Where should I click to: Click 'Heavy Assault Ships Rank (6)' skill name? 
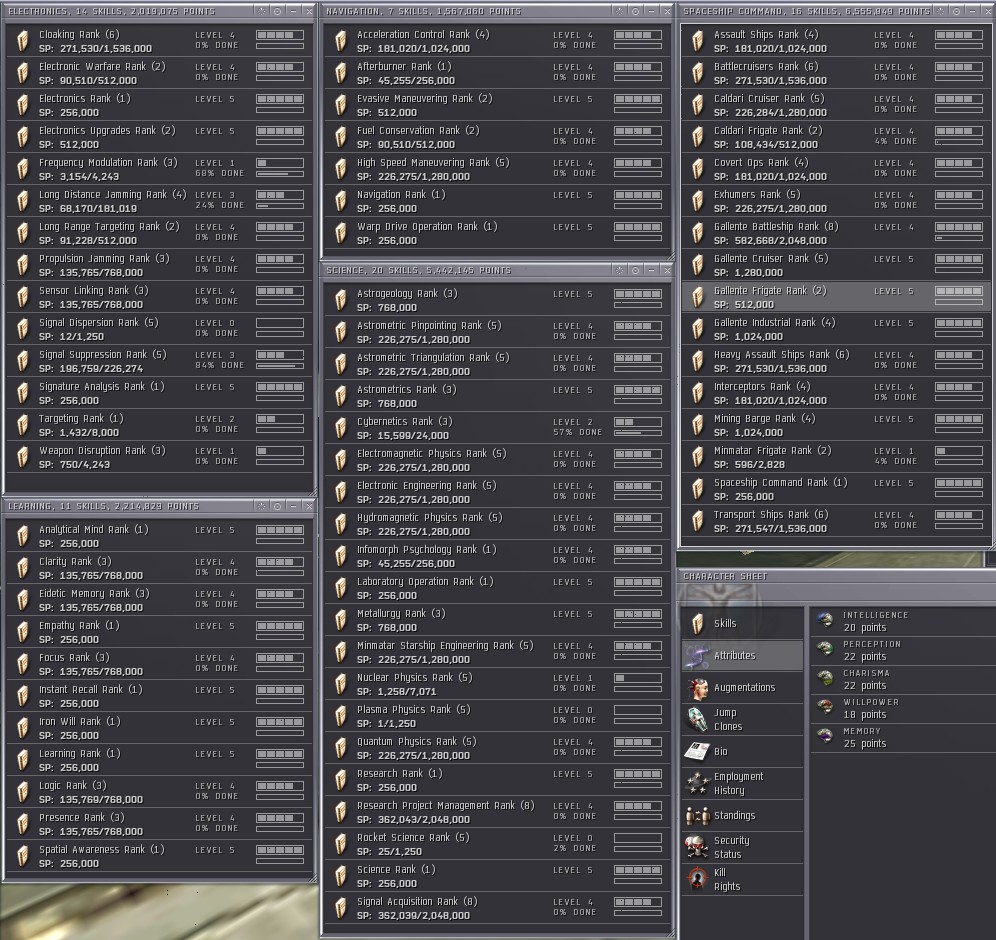(781, 354)
